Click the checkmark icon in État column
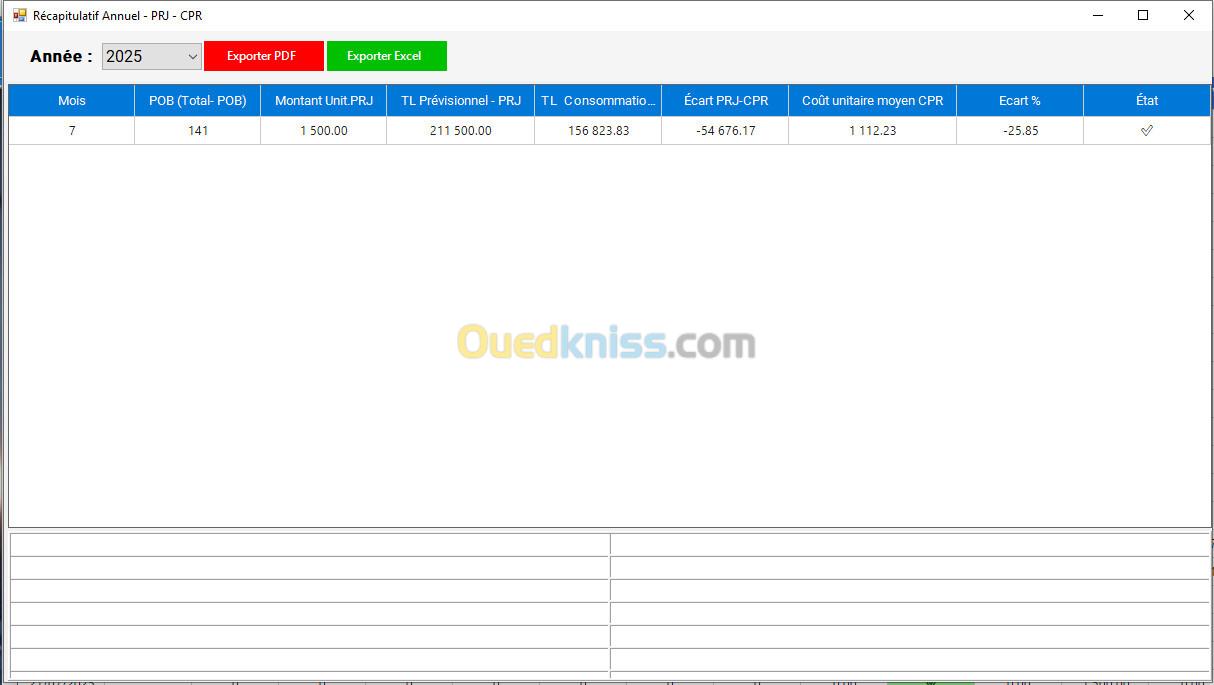Screen dimensions: 1214x685 1146,131
